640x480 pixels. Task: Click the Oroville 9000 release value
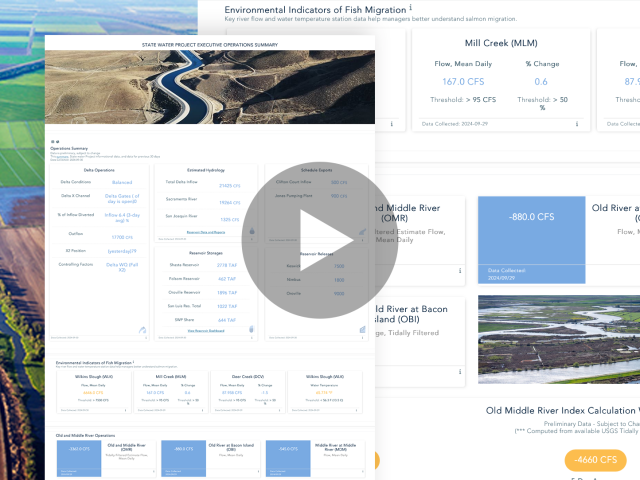pyautogui.click(x=339, y=293)
